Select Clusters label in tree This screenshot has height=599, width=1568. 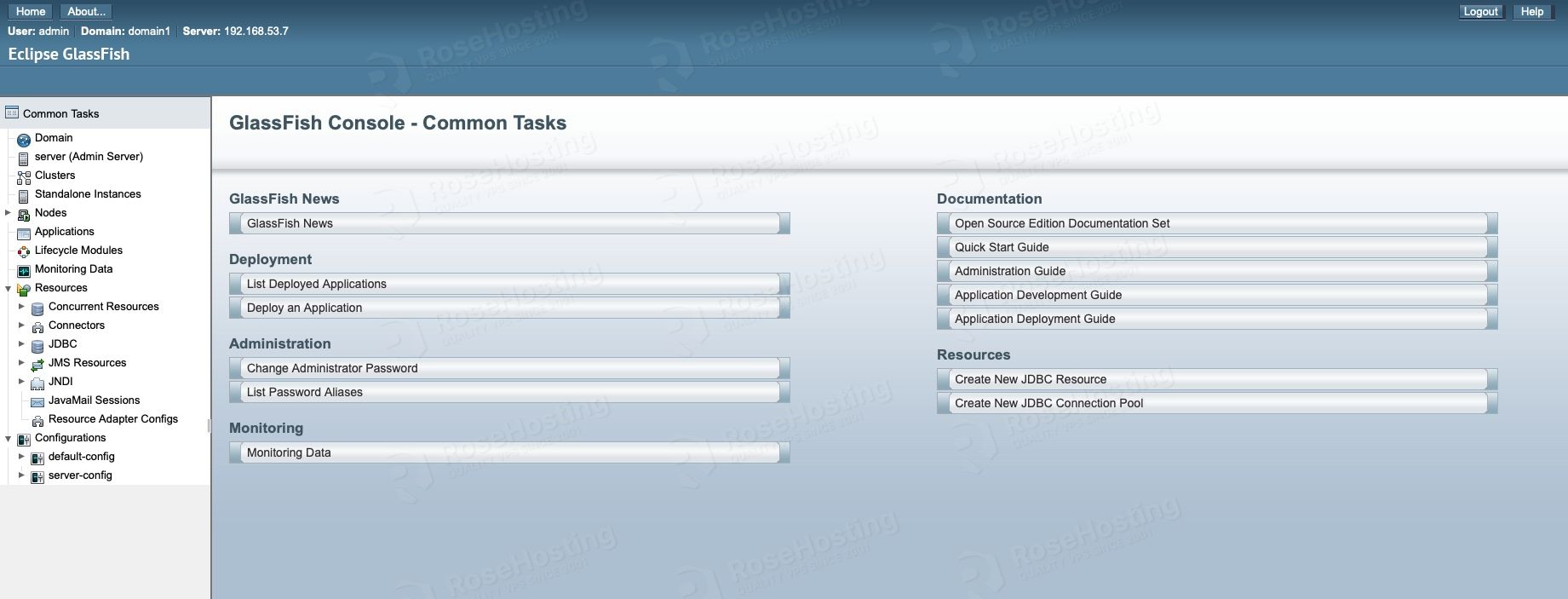coord(55,175)
